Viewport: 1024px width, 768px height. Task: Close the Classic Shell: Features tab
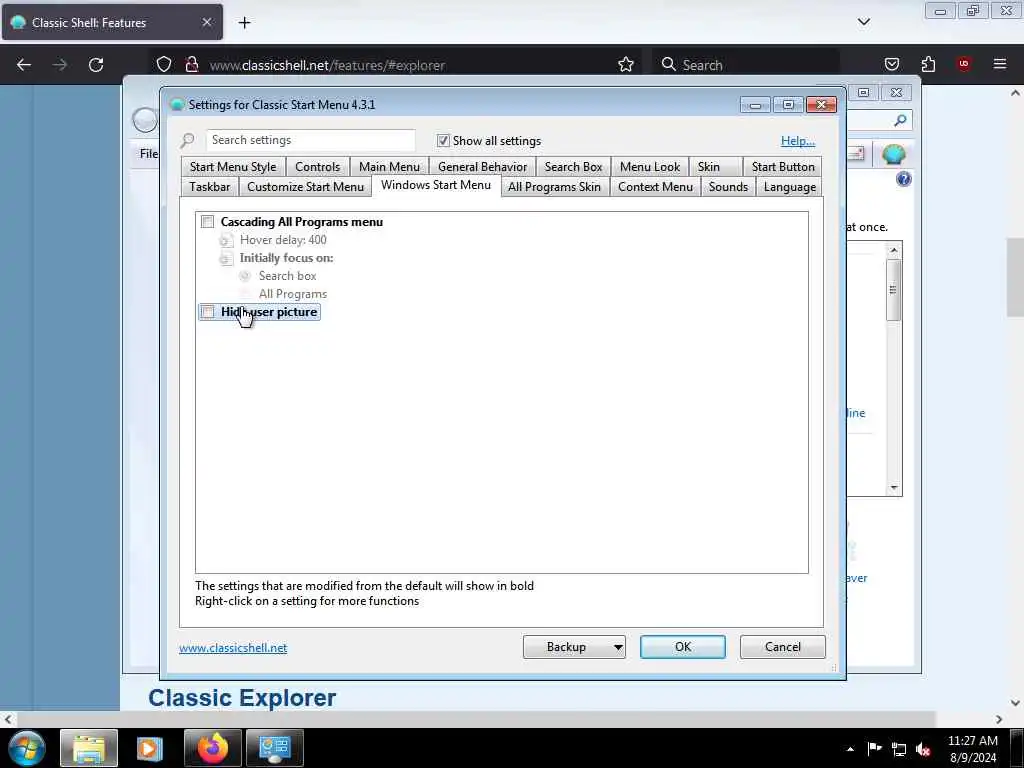[206, 22]
